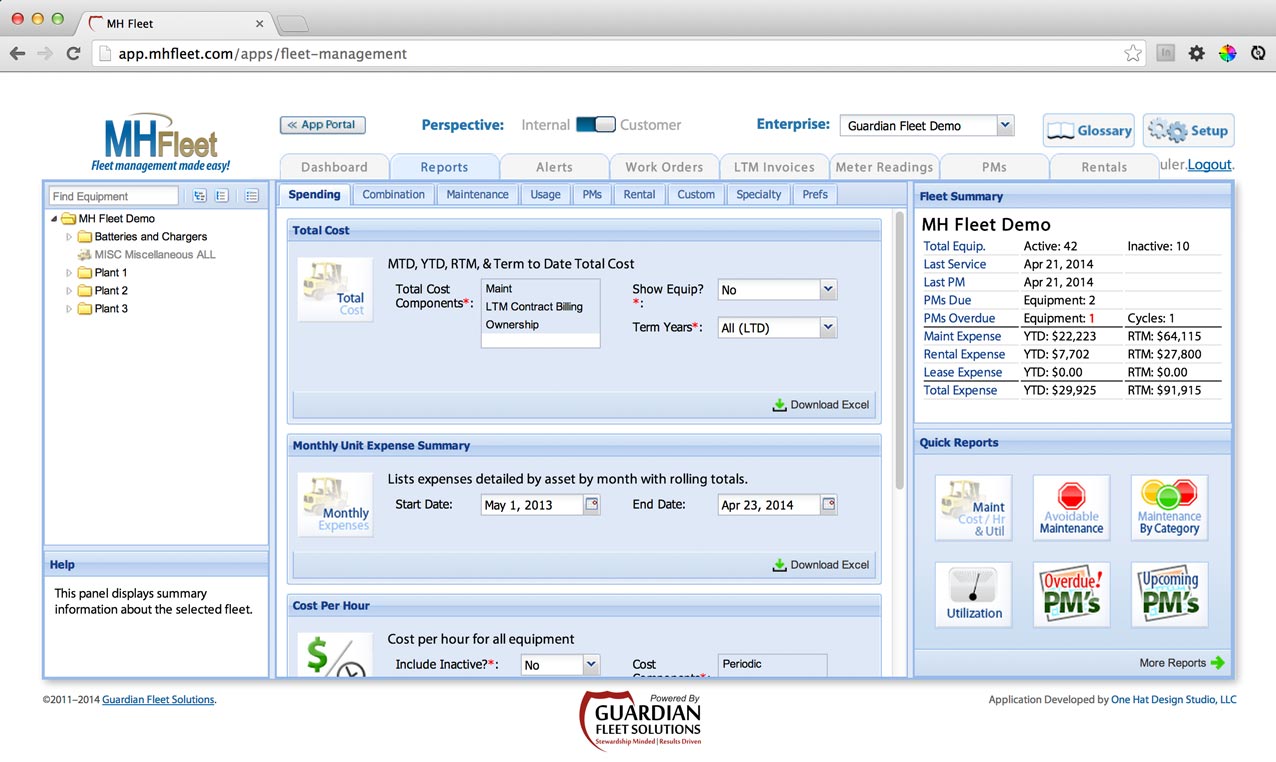1276x762 pixels.
Task: Open the Avoidable Maintenance quick report
Action: (1071, 508)
